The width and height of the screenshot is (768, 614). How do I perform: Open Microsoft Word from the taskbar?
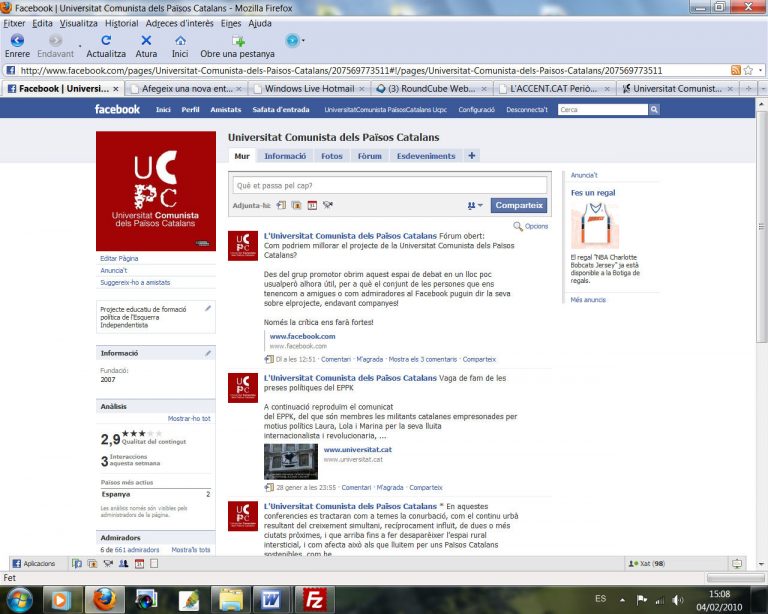click(272, 600)
